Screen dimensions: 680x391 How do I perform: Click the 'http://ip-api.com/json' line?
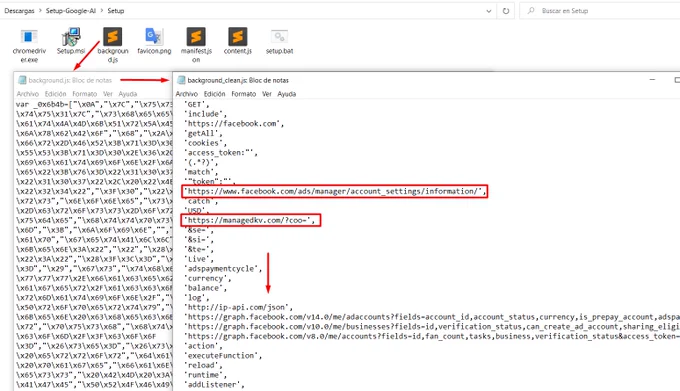(239, 307)
